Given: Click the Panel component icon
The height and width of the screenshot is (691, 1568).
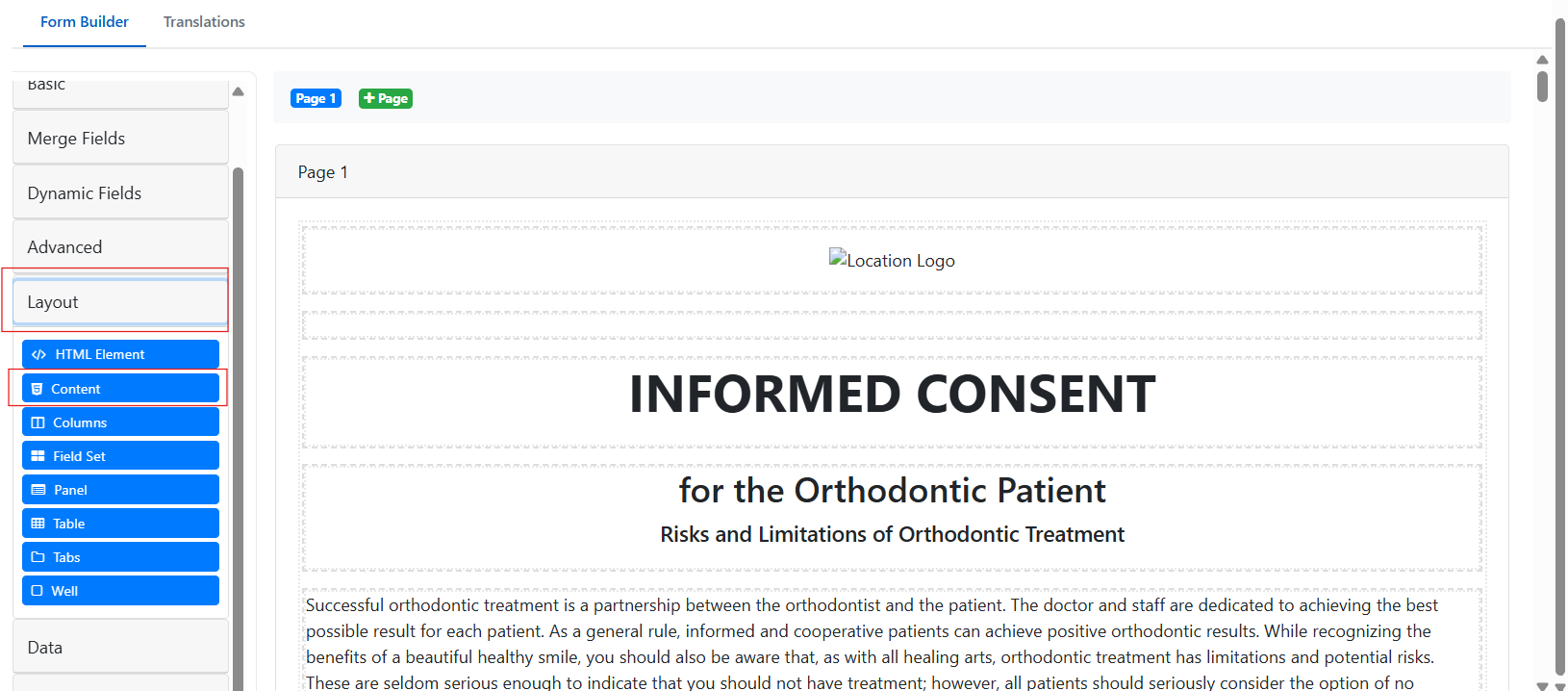Looking at the screenshot, I should [38, 490].
